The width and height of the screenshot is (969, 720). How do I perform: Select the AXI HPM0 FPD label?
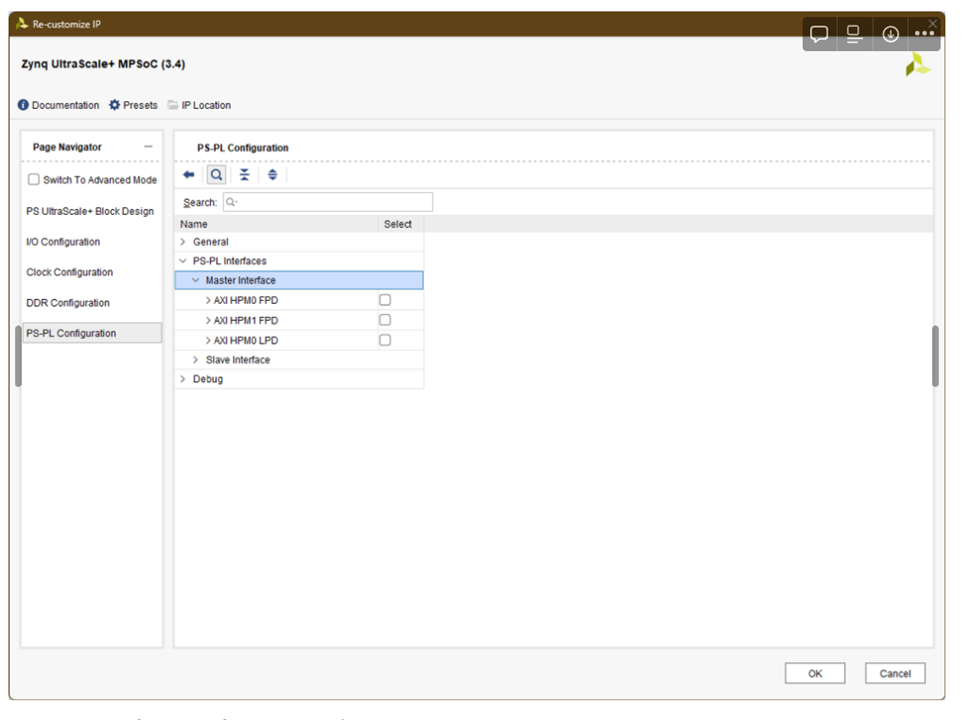point(246,300)
